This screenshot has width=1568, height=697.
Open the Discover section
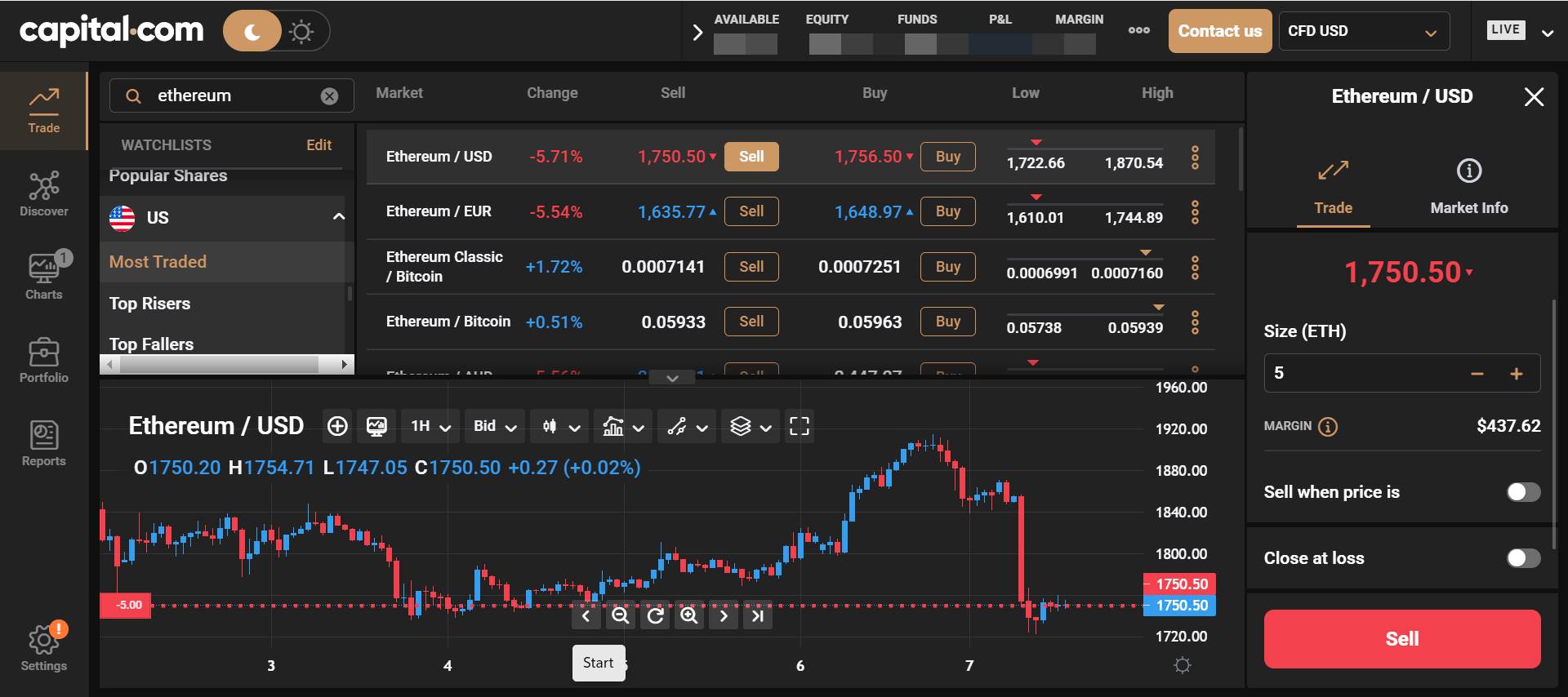43,194
